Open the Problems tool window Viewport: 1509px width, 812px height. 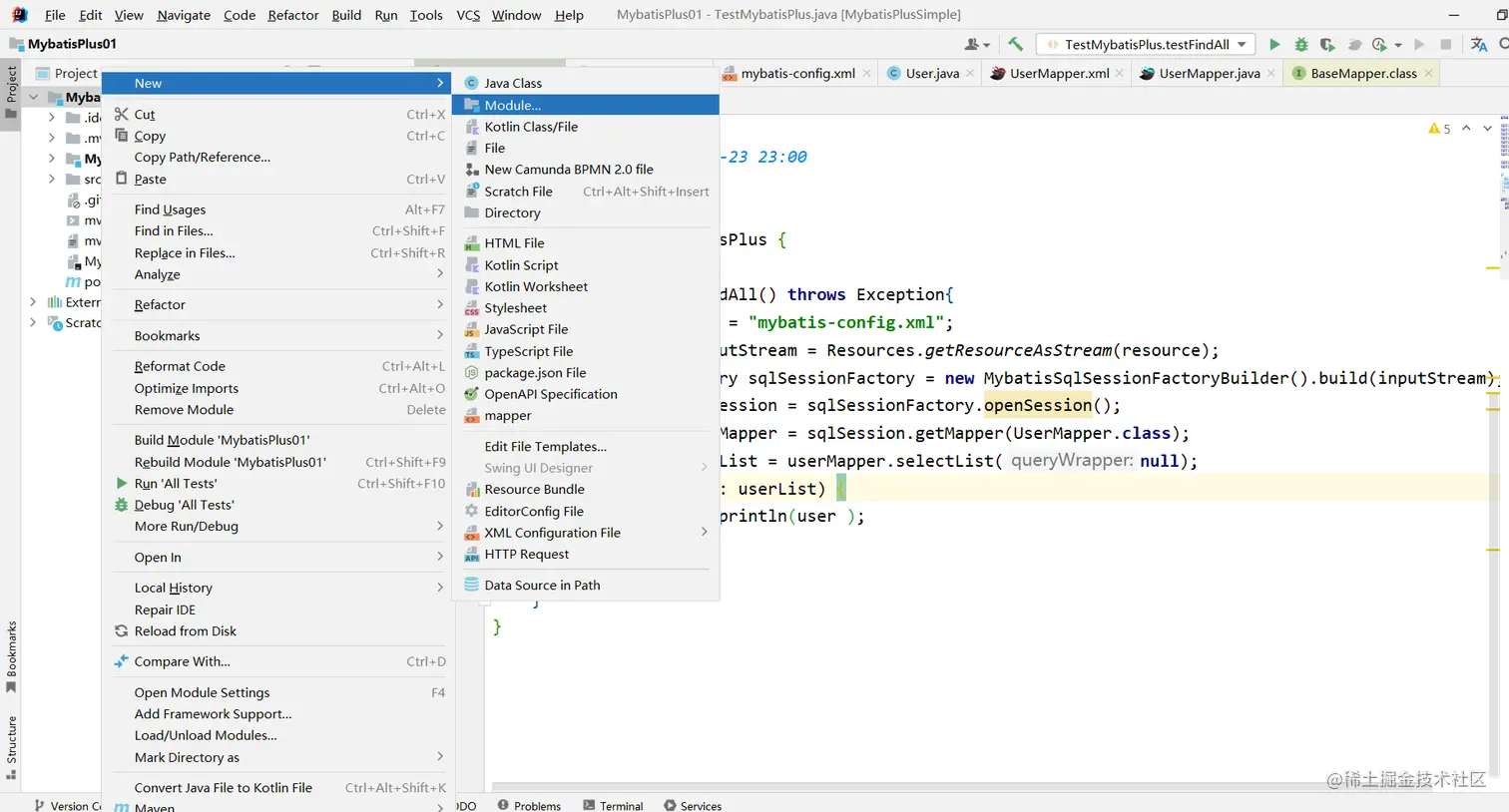click(529, 805)
